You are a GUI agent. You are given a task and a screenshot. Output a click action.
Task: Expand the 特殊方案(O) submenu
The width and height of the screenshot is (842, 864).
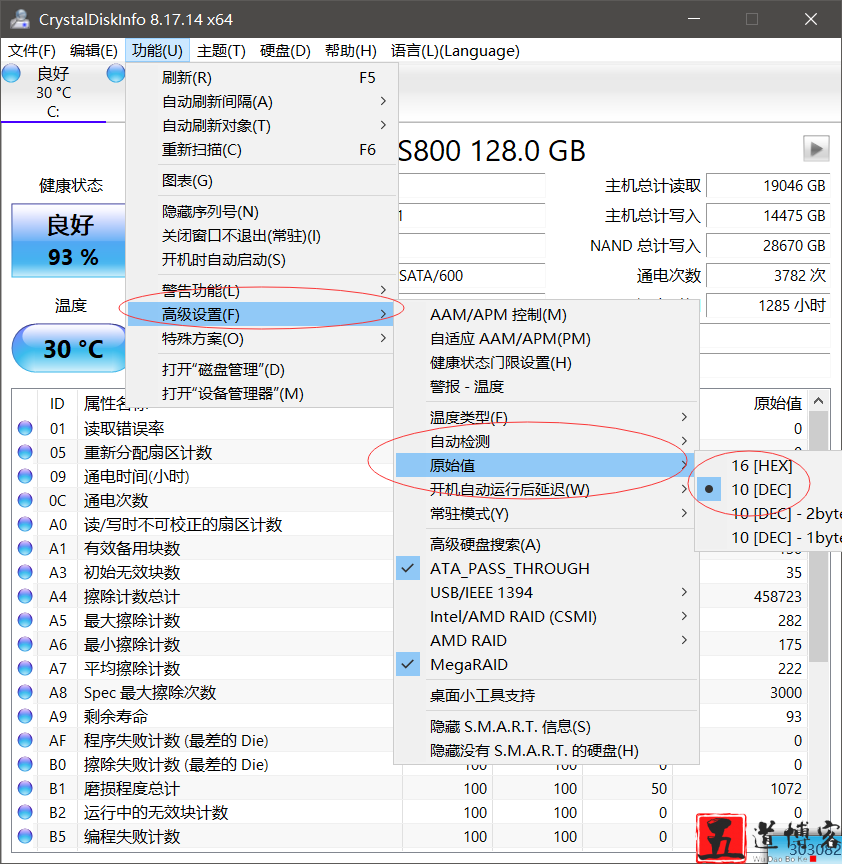[x=261, y=339]
